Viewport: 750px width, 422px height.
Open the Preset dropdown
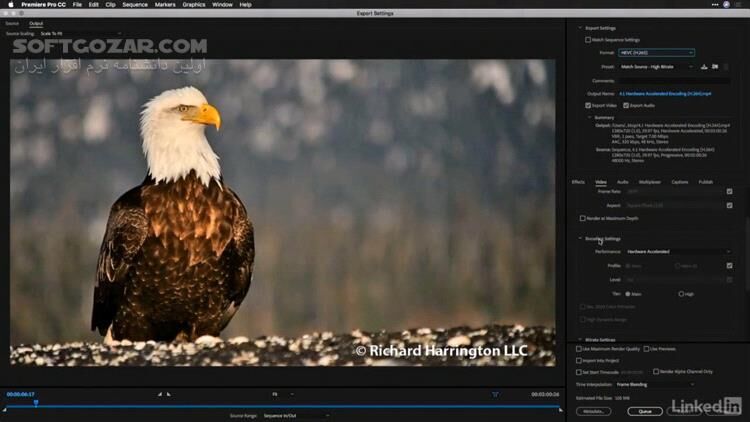click(656, 67)
